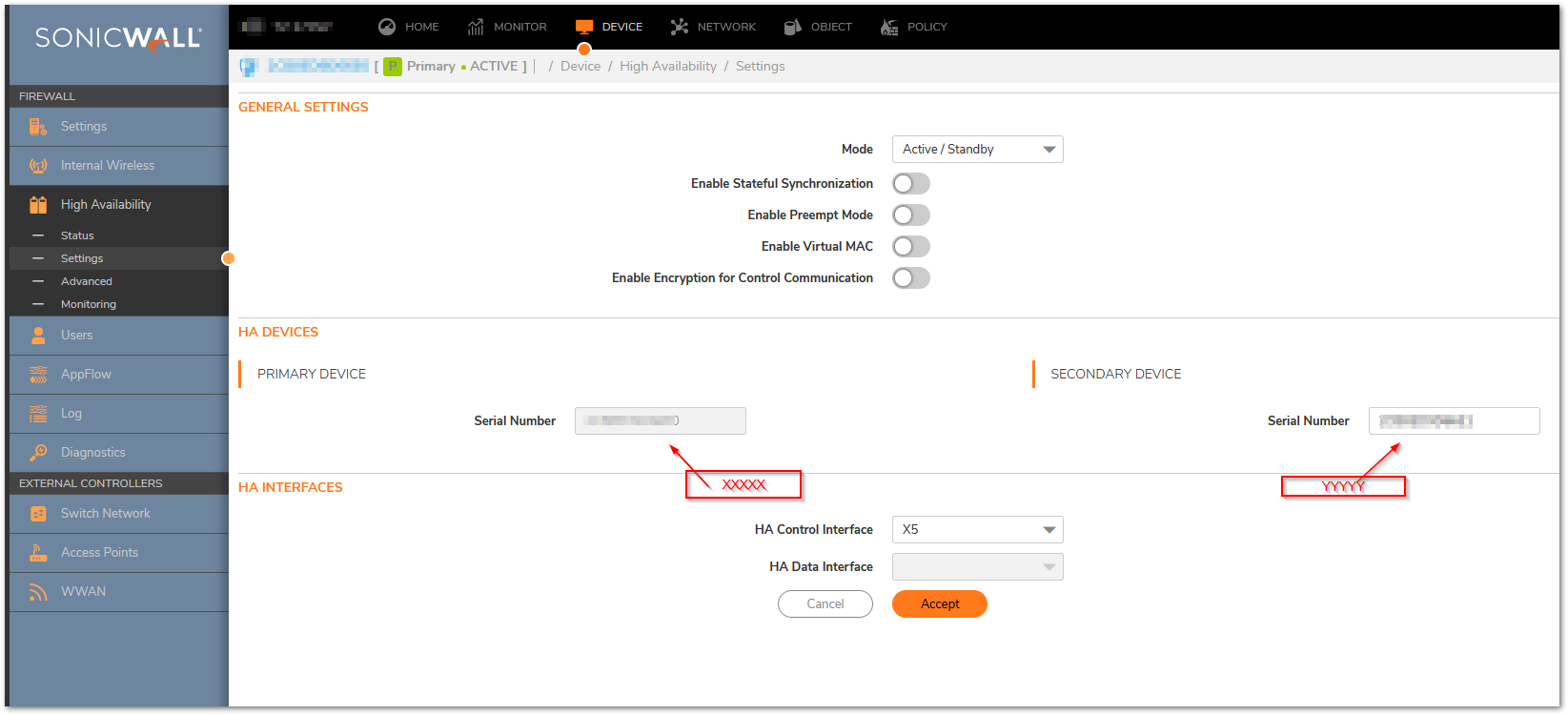Click the Home gauge icon in top bar
Screen dimensions: 1568x715
click(387, 27)
